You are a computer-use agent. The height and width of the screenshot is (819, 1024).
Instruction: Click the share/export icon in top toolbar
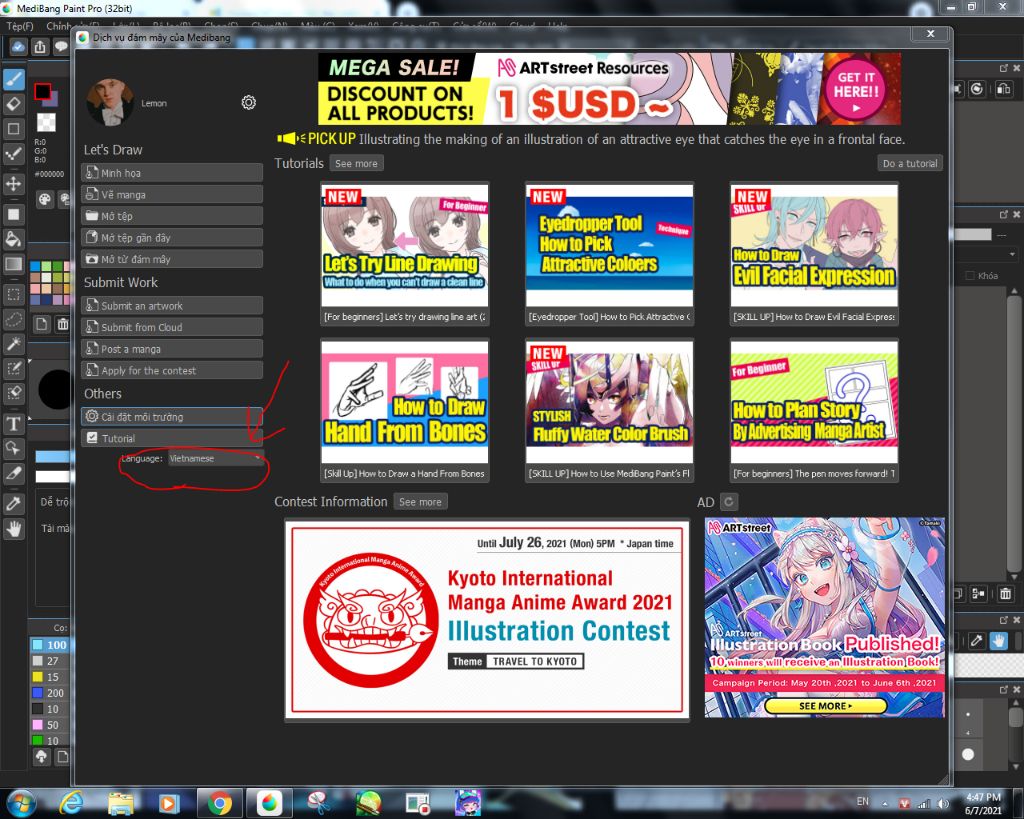[40, 46]
